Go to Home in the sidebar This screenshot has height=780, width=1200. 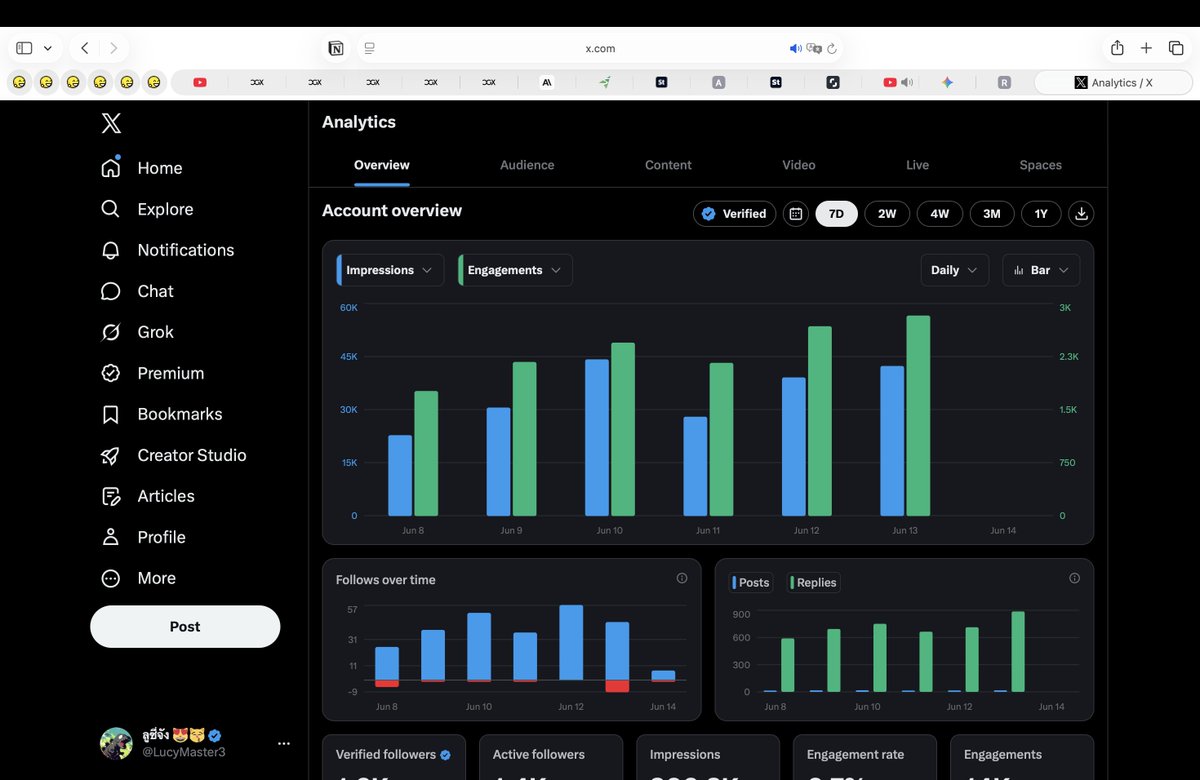tap(141, 168)
